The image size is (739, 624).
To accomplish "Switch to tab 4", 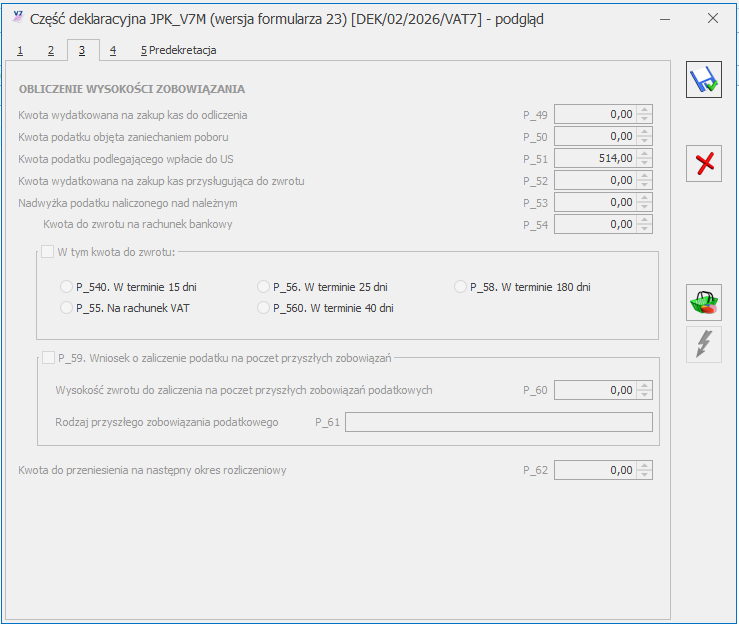I will (112, 50).
